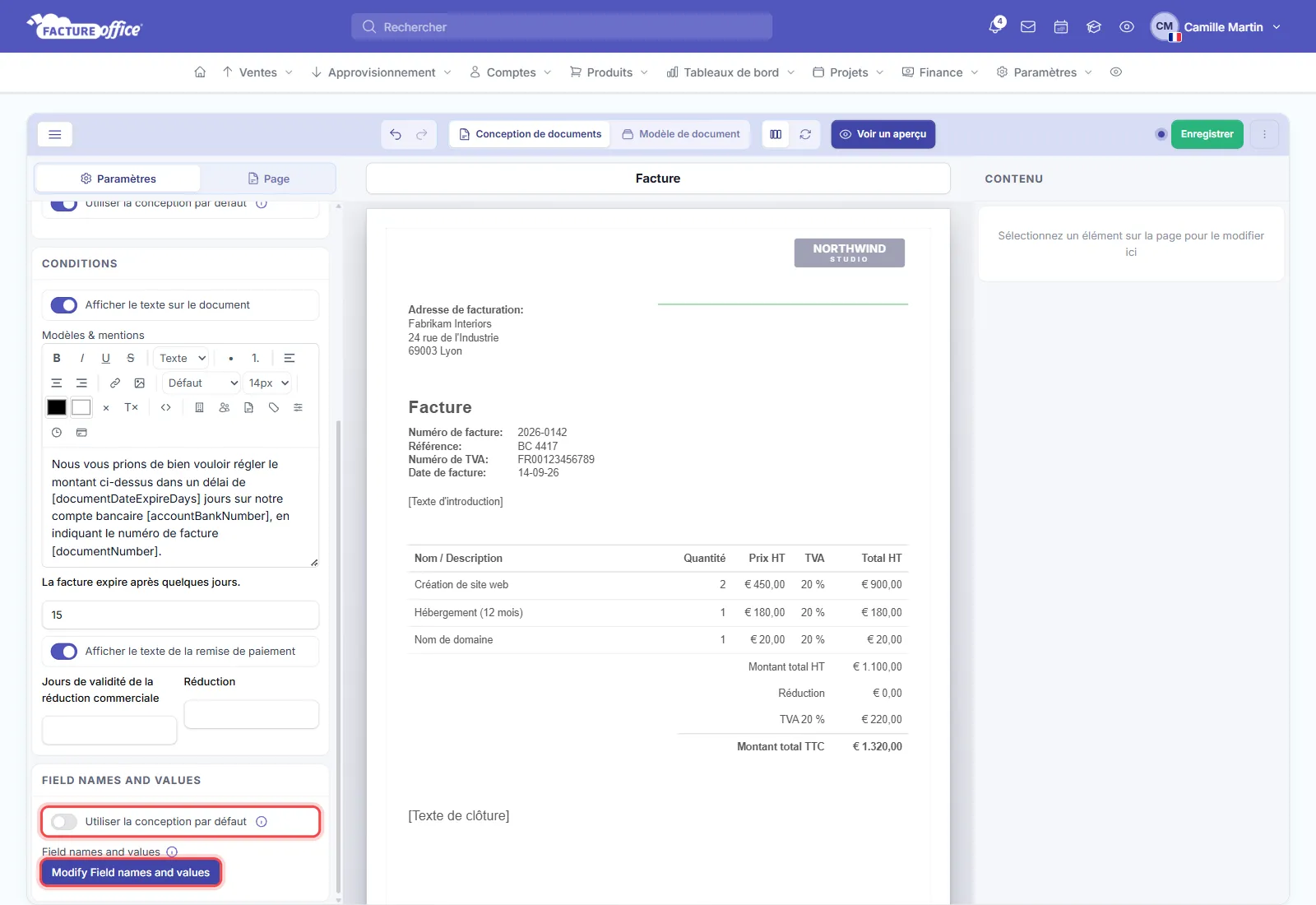Select the Modèle de document tab
This screenshot has width=1316, height=905.
click(681, 134)
